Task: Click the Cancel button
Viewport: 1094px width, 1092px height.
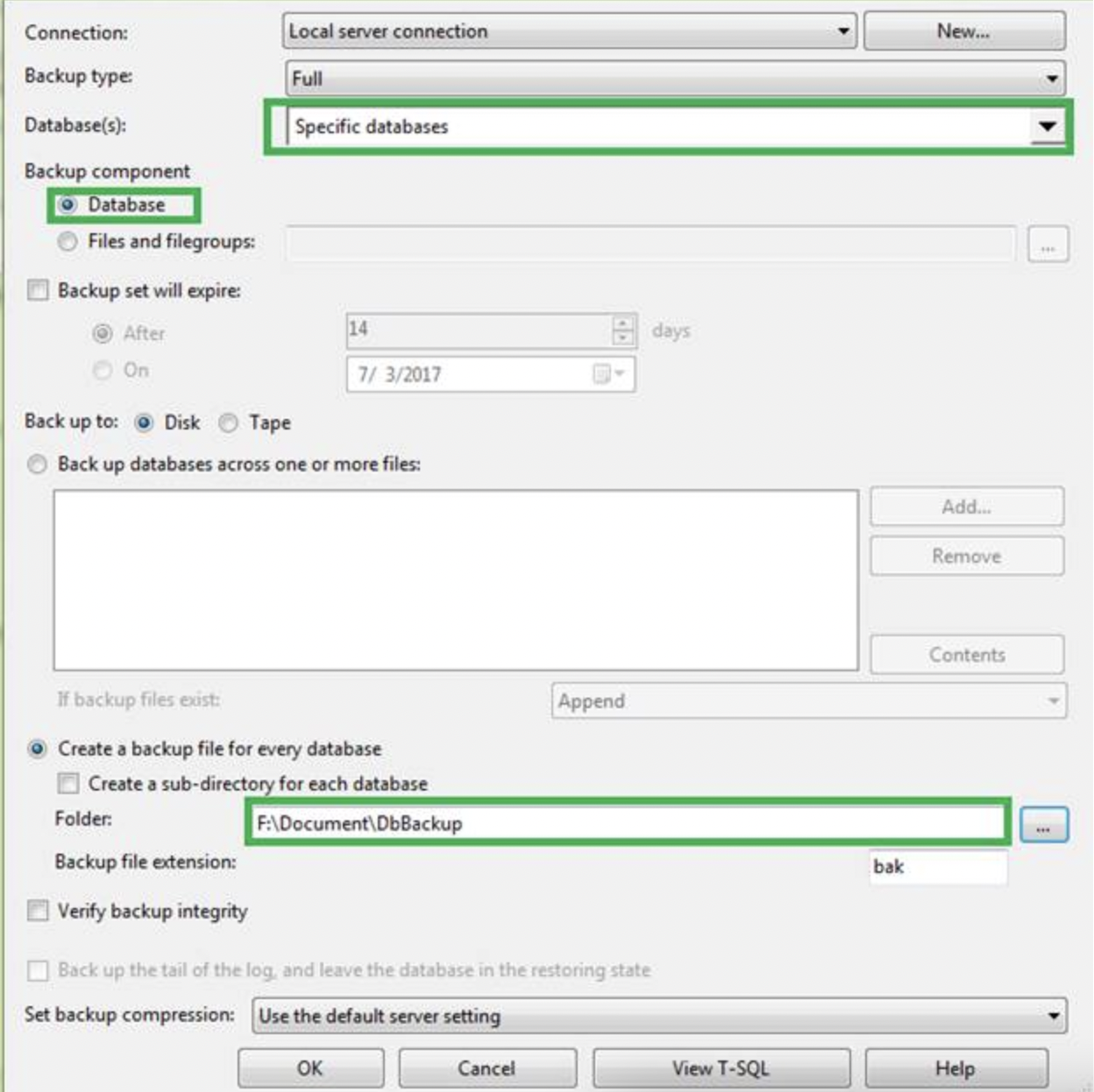Action: [x=487, y=1068]
